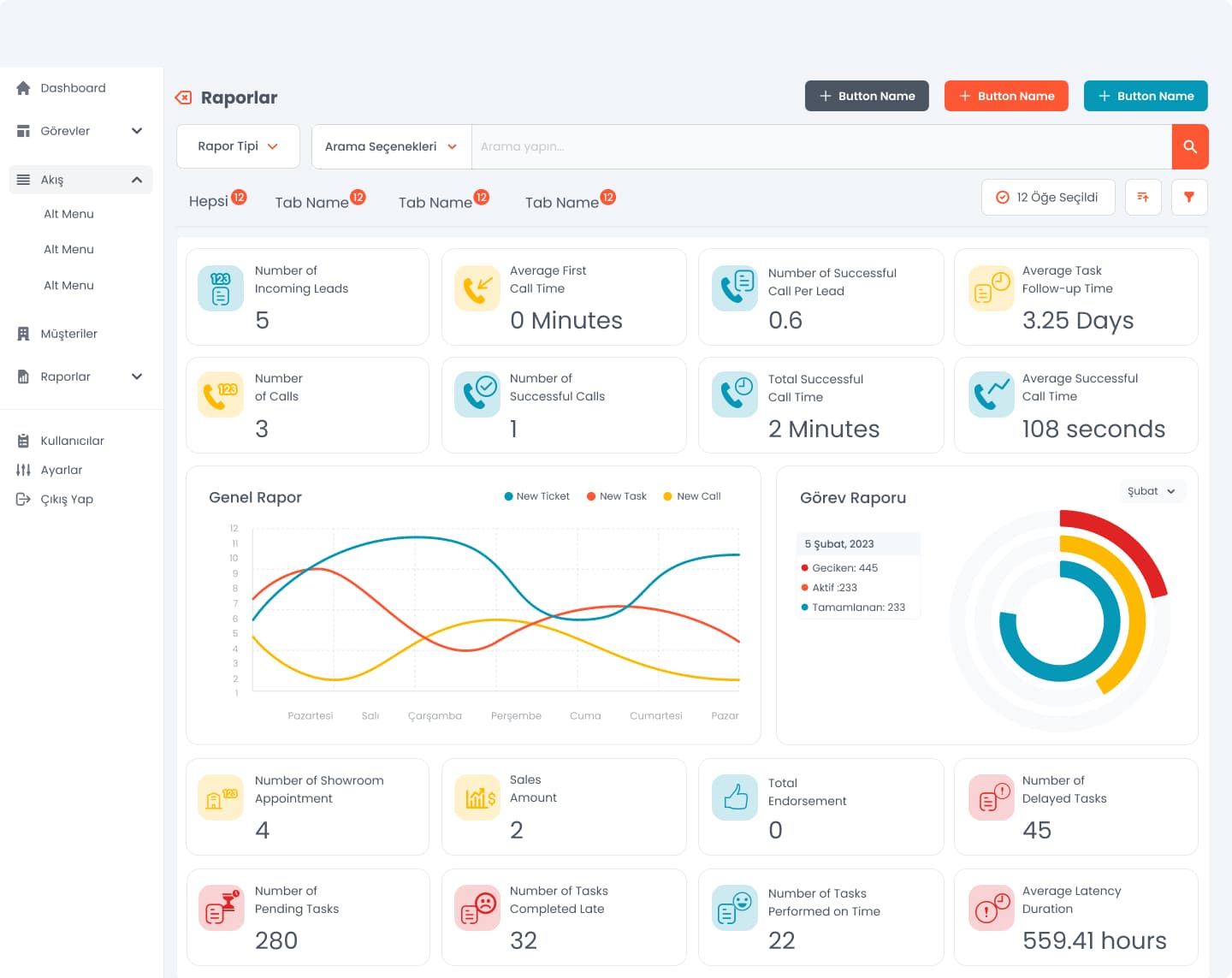1232x978 pixels.
Task: Click the orange Button Name button
Action: 1006,96
